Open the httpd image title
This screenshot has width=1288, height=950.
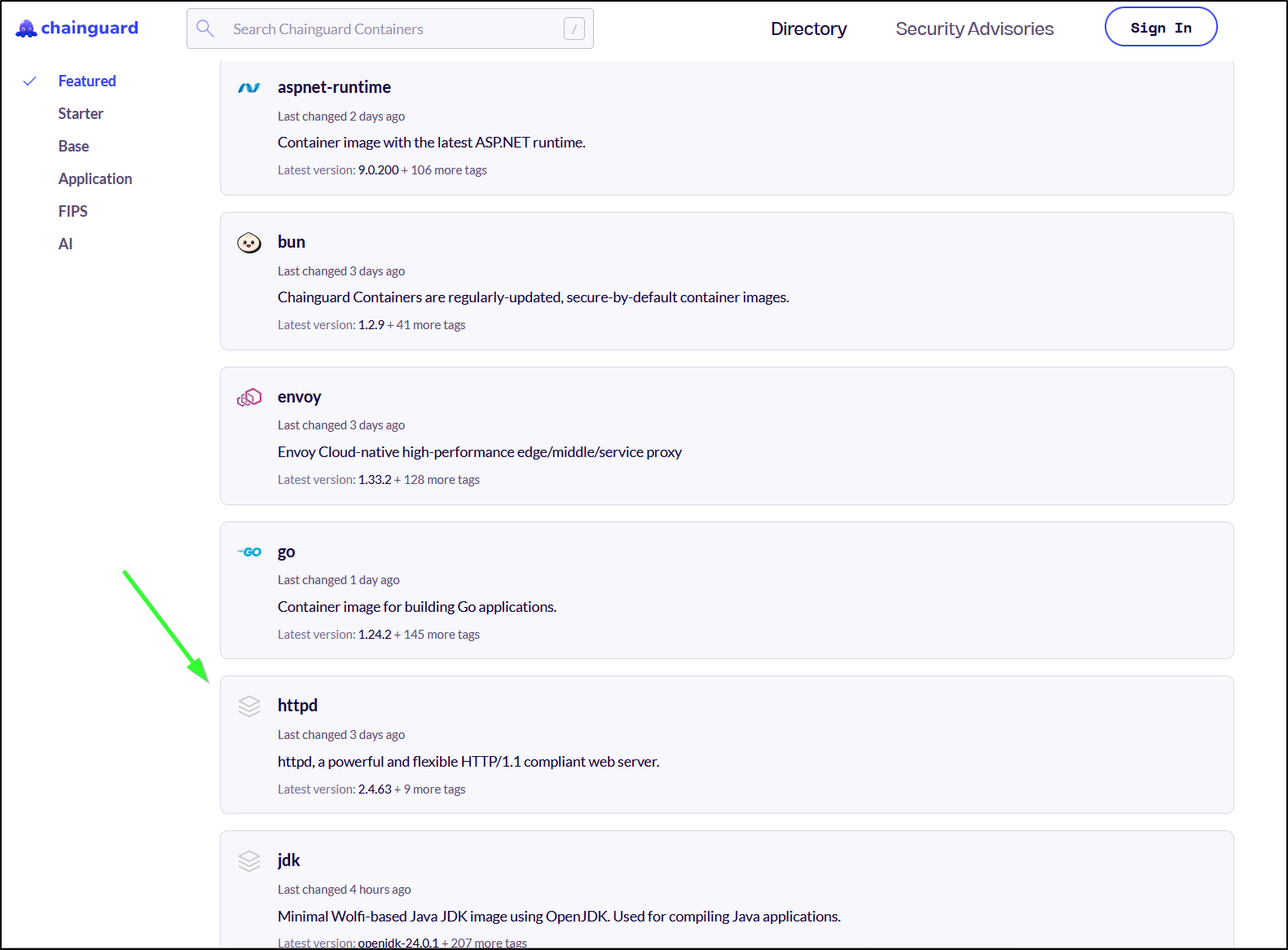pyautogui.click(x=297, y=706)
